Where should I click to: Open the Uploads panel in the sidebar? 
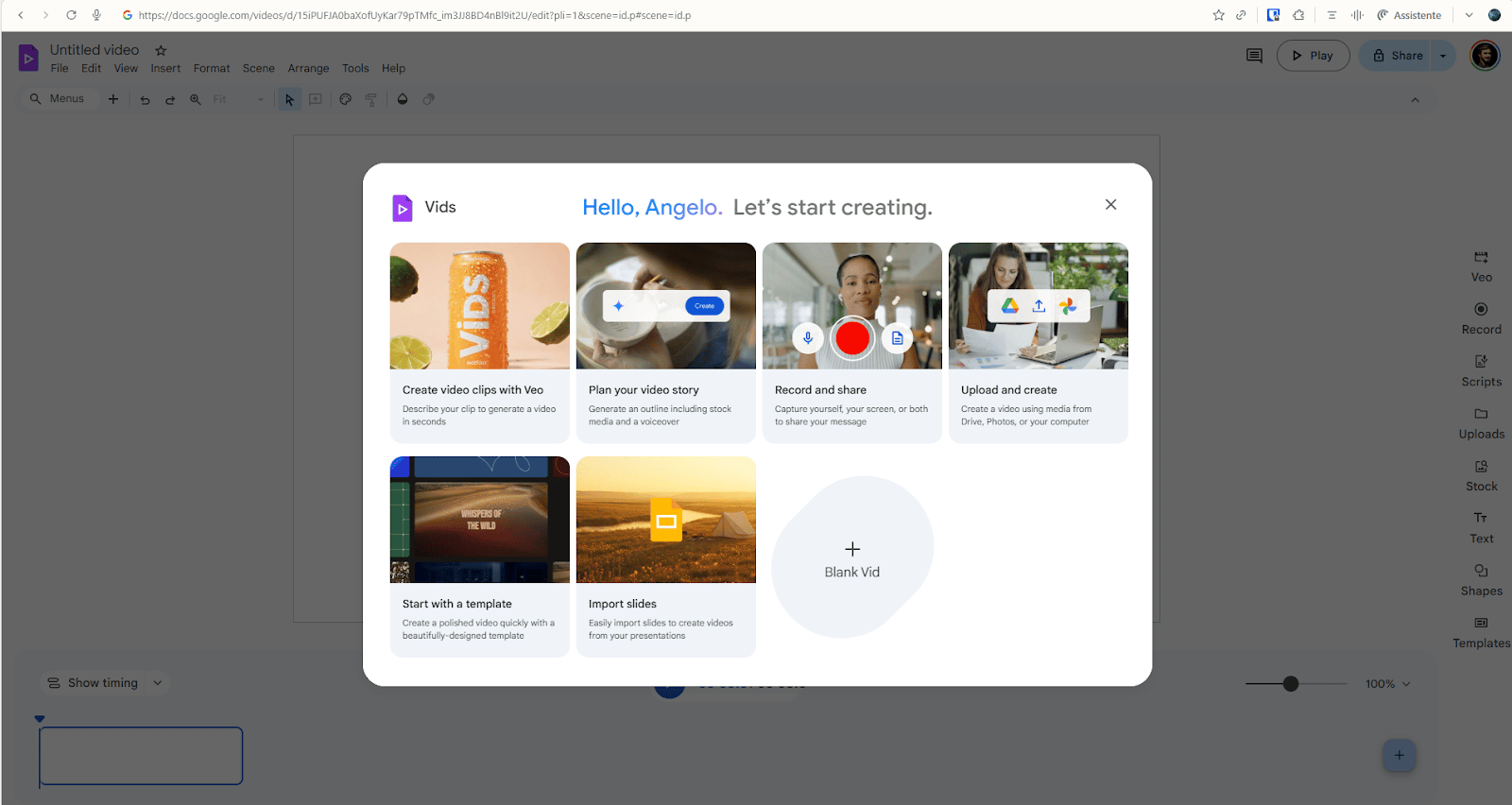pyautogui.click(x=1481, y=423)
